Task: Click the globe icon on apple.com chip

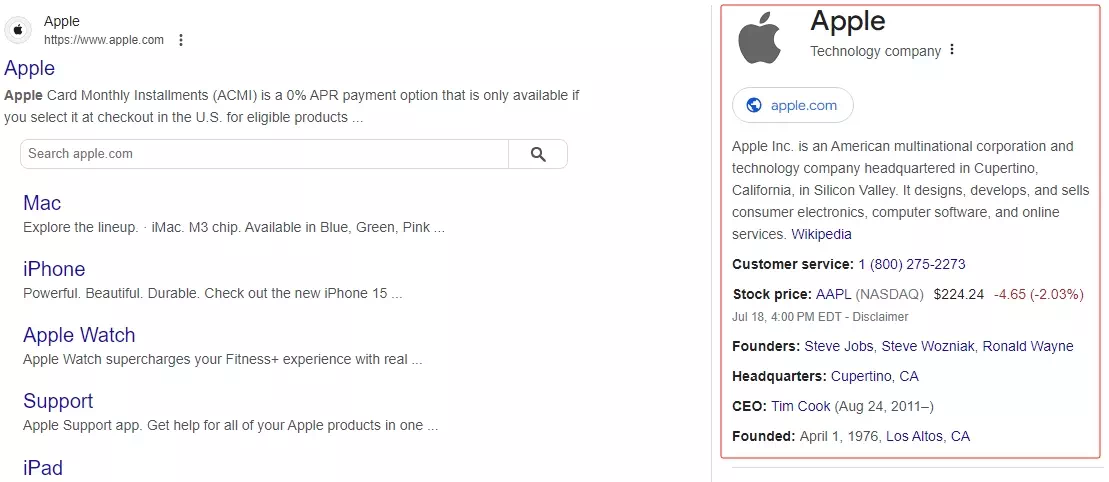Action: [754, 105]
